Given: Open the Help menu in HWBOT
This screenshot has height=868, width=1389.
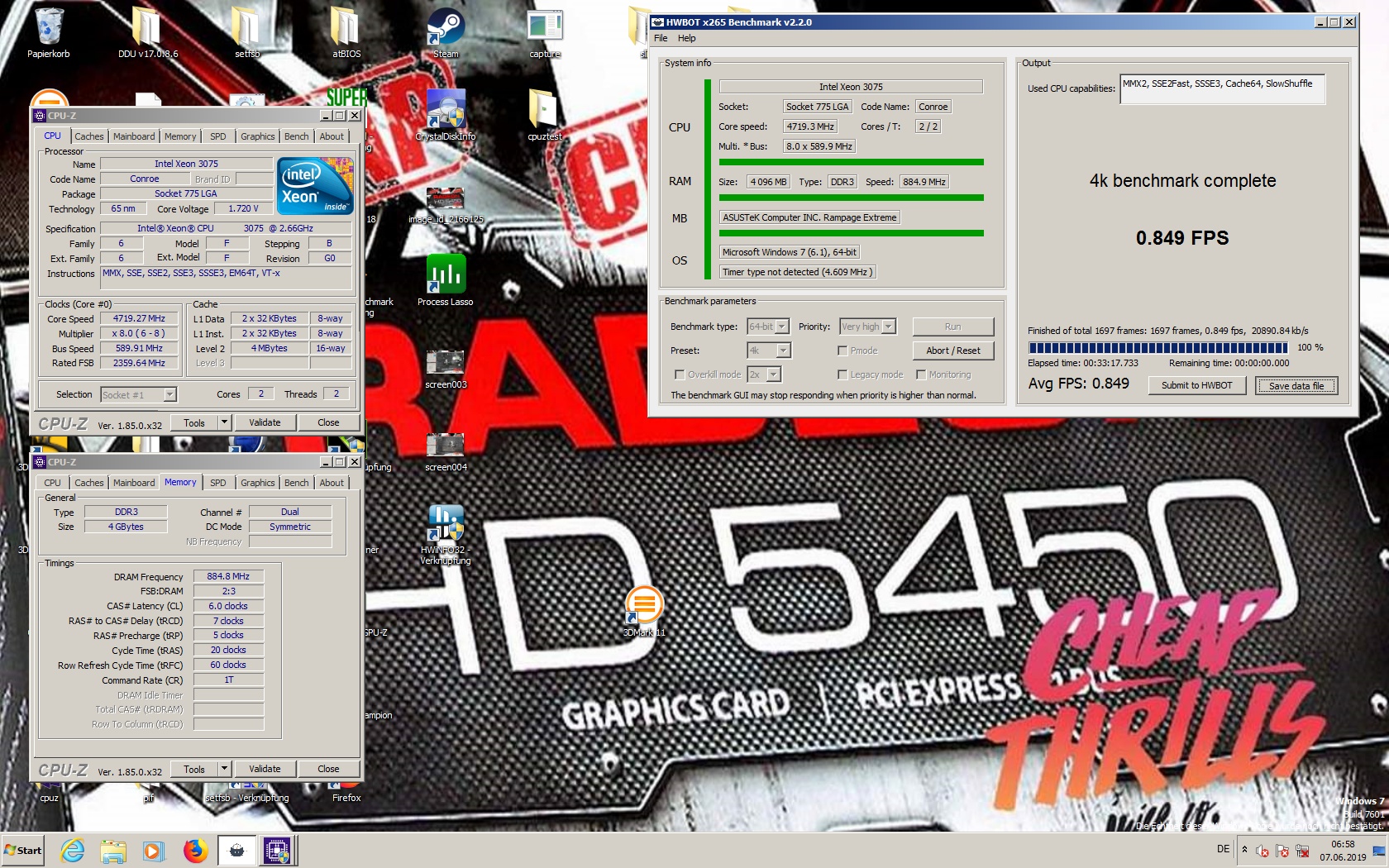Looking at the screenshot, I should tap(687, 38).
